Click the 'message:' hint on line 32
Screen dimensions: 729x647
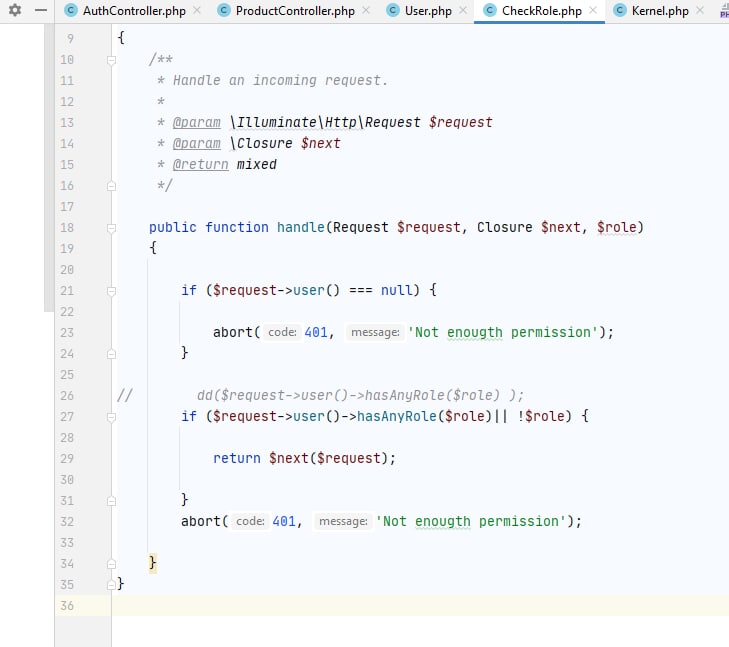coord(343,522)
